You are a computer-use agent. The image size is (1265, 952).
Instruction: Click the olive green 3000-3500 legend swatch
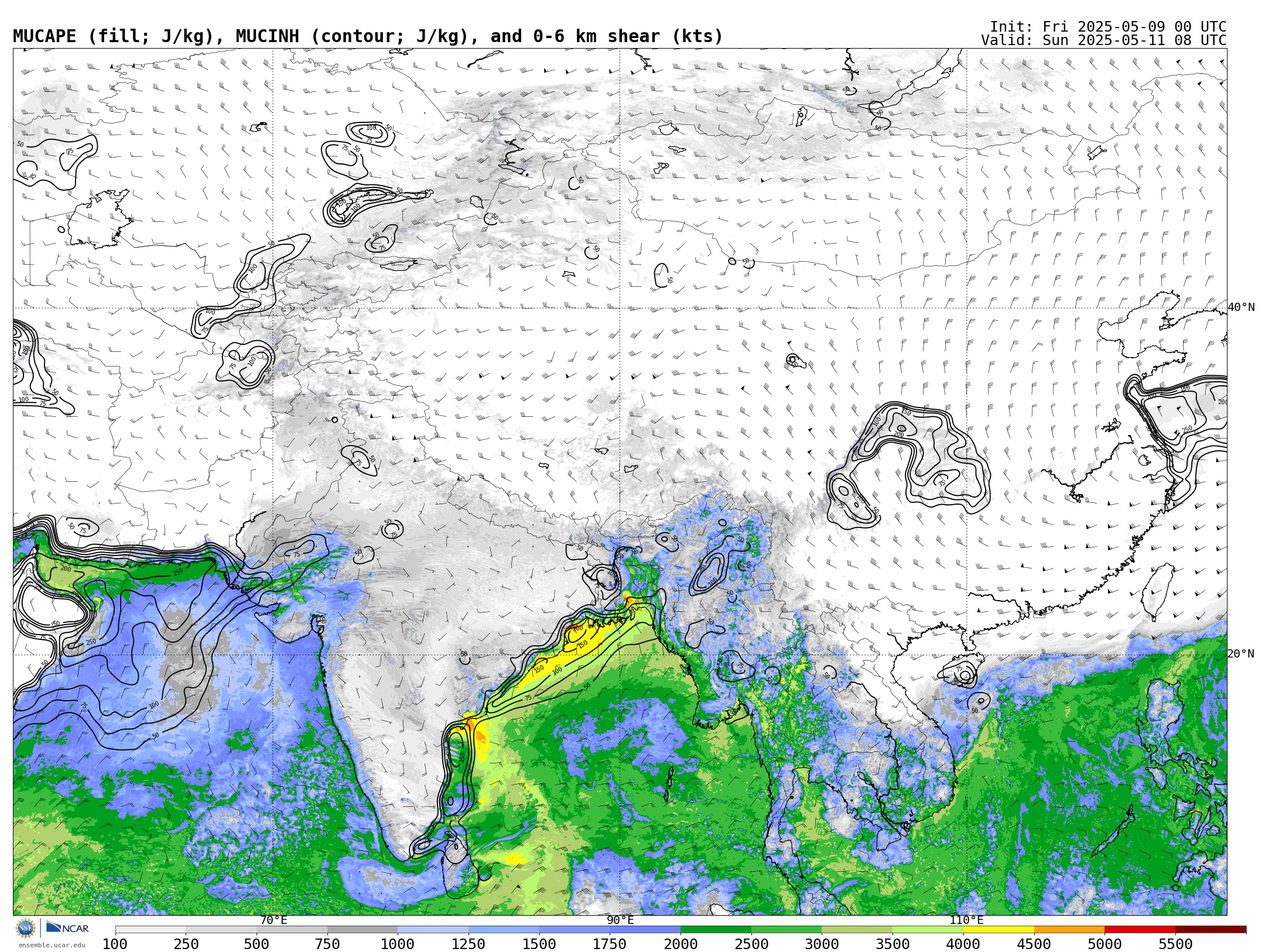(857, 930)
